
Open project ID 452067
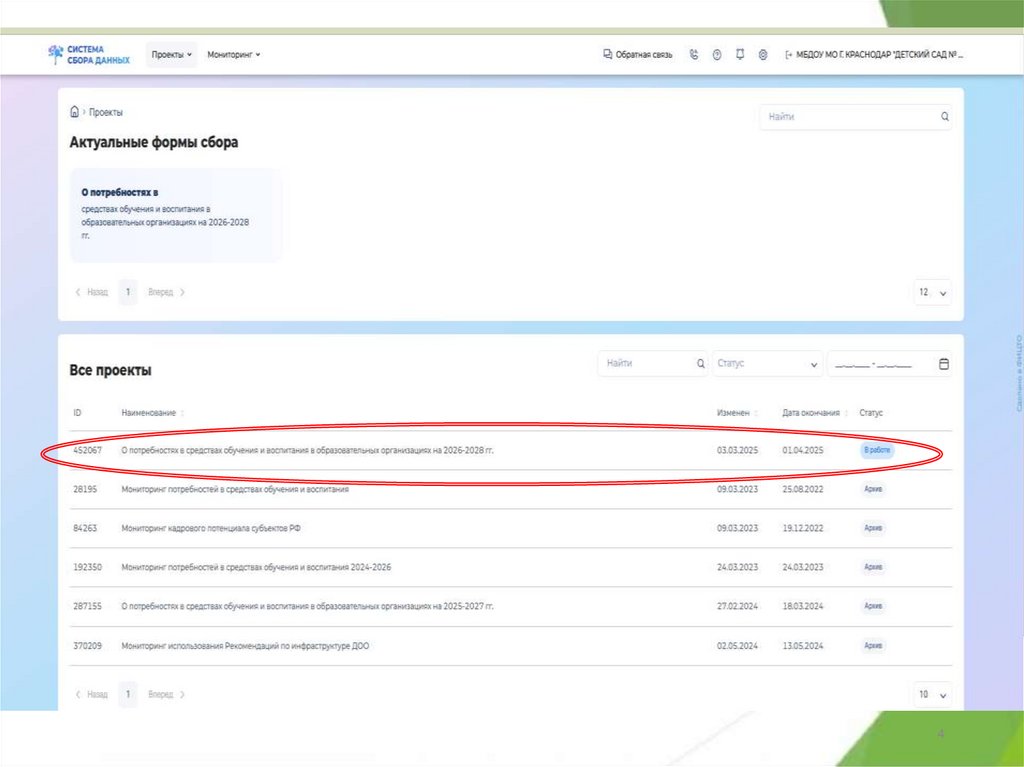click(88, 450)
